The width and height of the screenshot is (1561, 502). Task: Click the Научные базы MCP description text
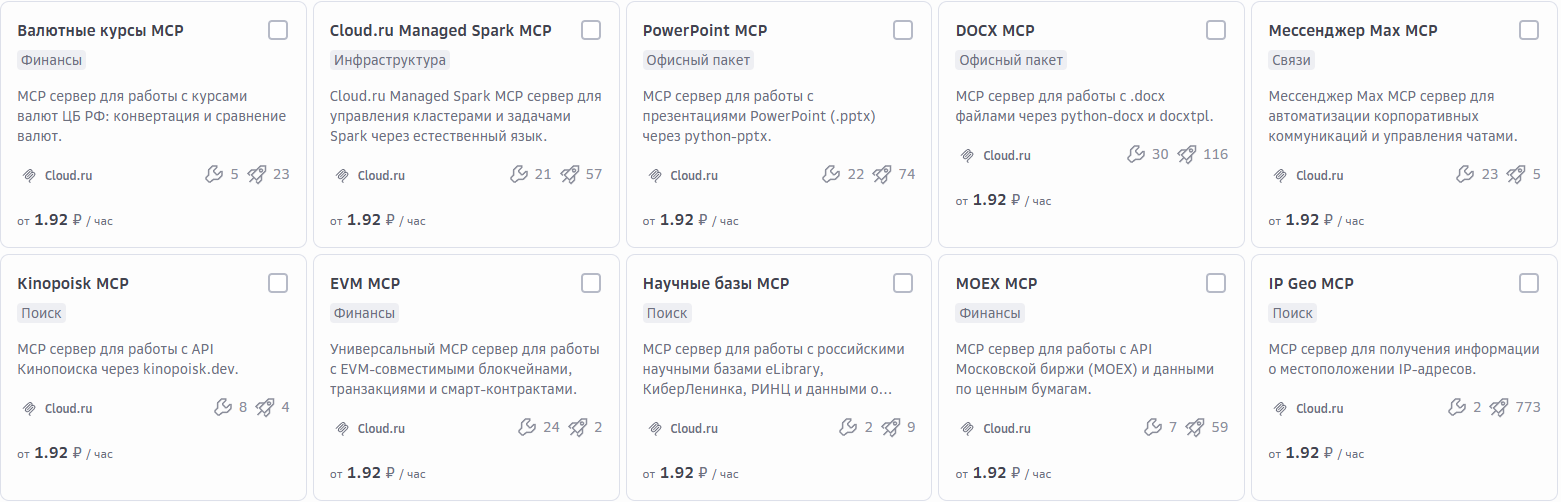(773, 369)
